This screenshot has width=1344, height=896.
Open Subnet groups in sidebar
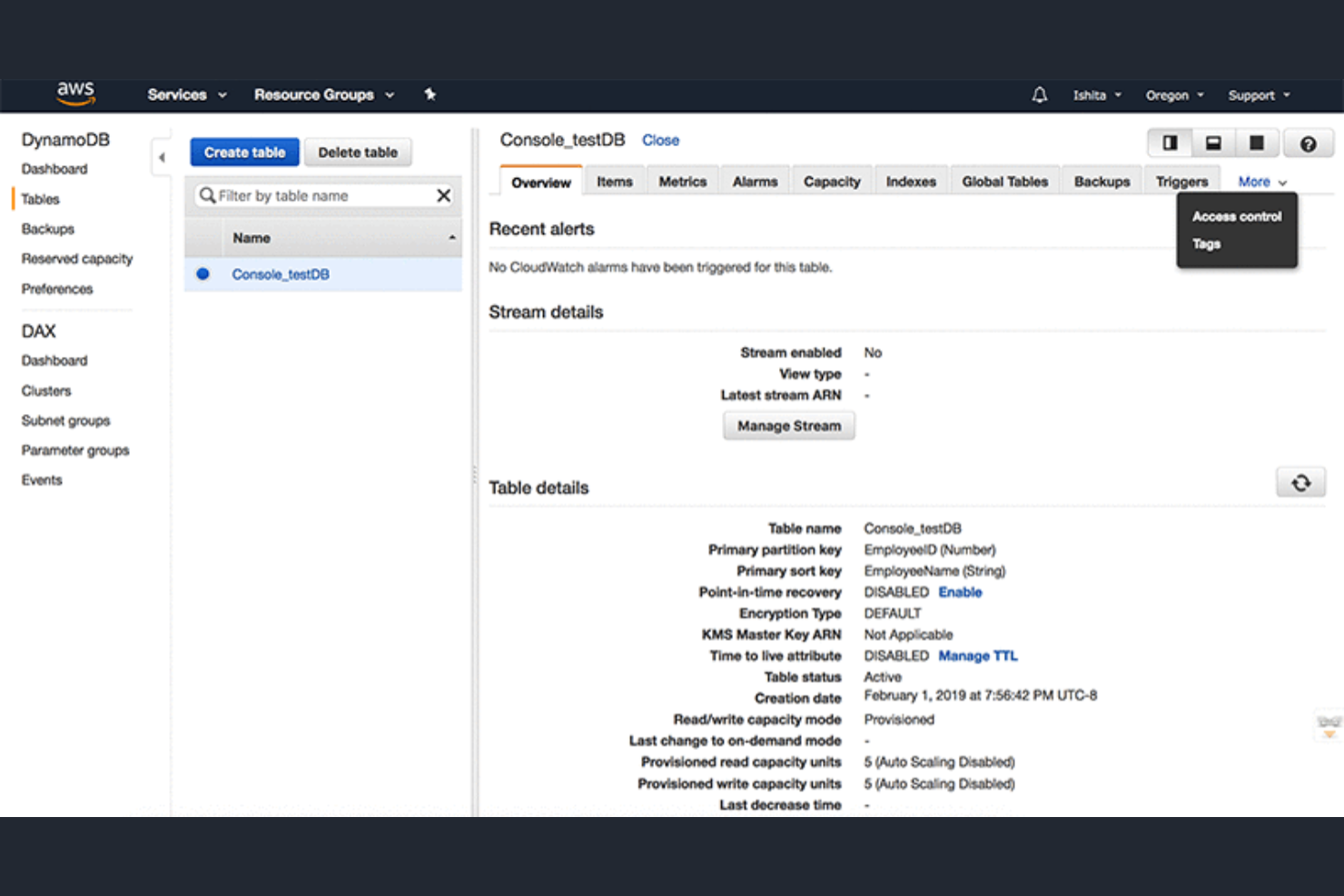[x=65, y=420]
